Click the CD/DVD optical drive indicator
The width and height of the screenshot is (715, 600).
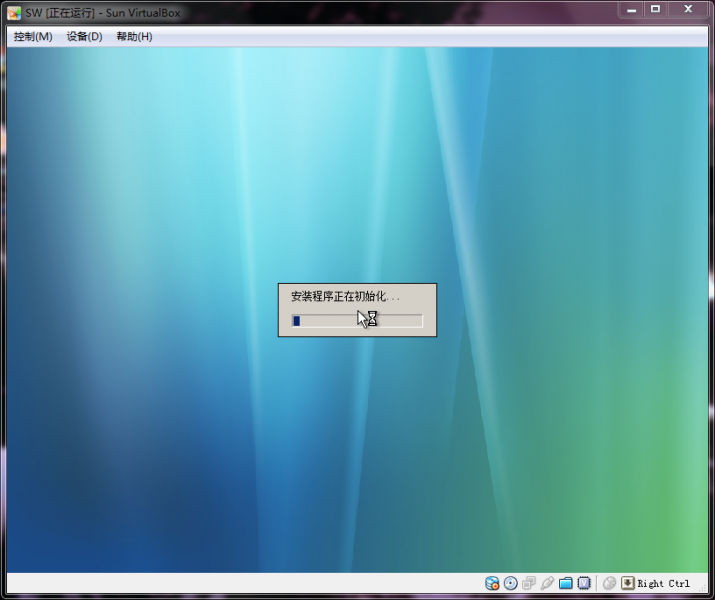click(510, 583)
